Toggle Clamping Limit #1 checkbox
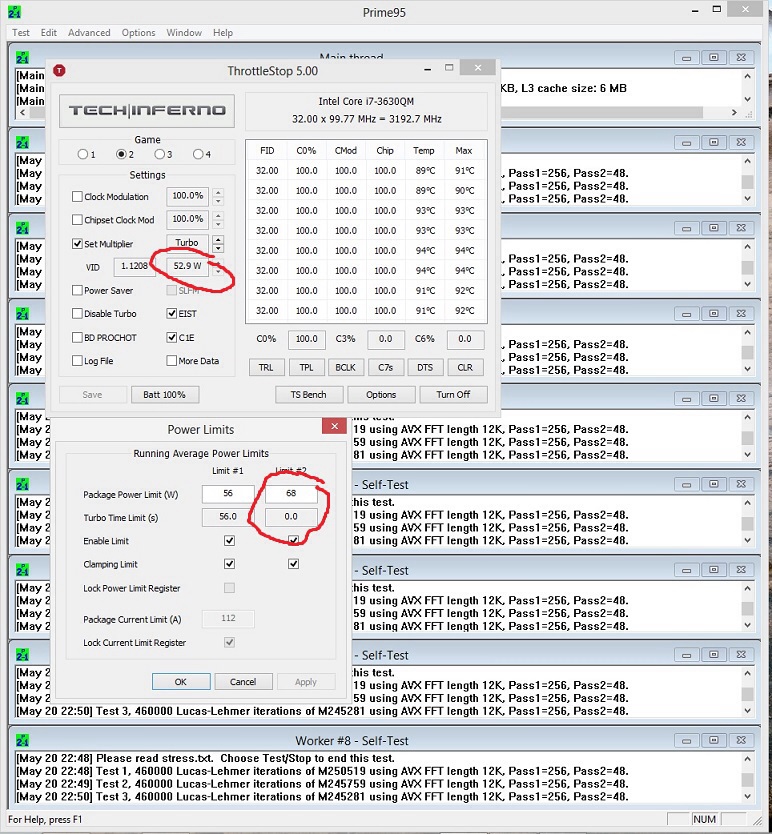772x834 pixels. click(229, 564)
